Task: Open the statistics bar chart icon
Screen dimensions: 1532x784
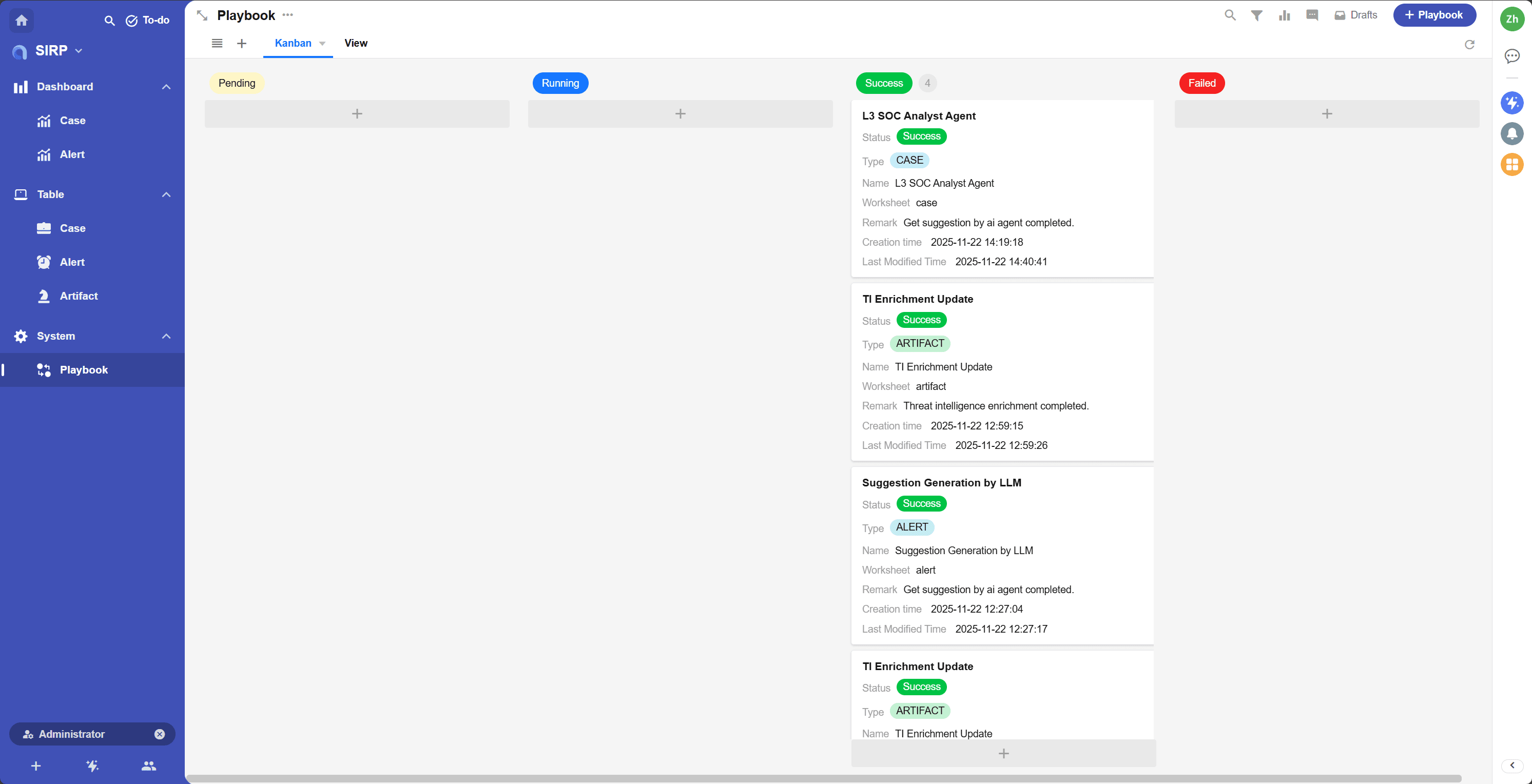Action: 1284,15
